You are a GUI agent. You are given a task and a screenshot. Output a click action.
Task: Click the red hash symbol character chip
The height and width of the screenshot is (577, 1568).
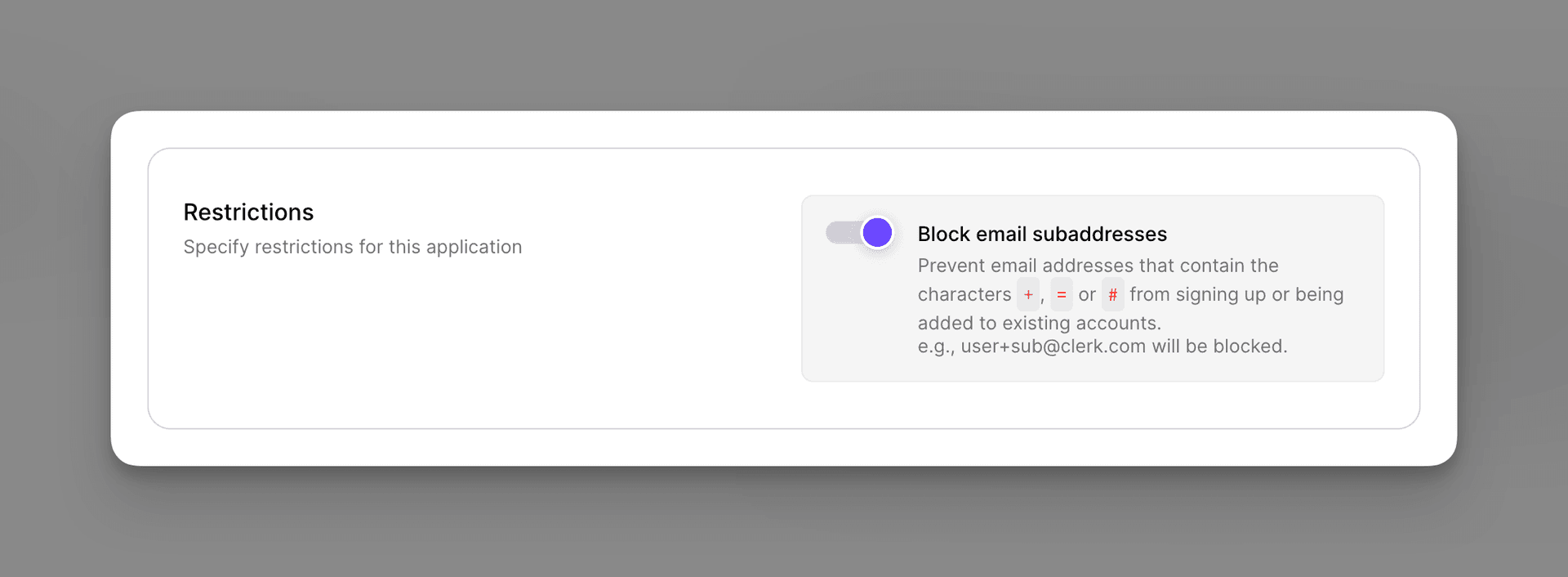[x=1112, y=294]
